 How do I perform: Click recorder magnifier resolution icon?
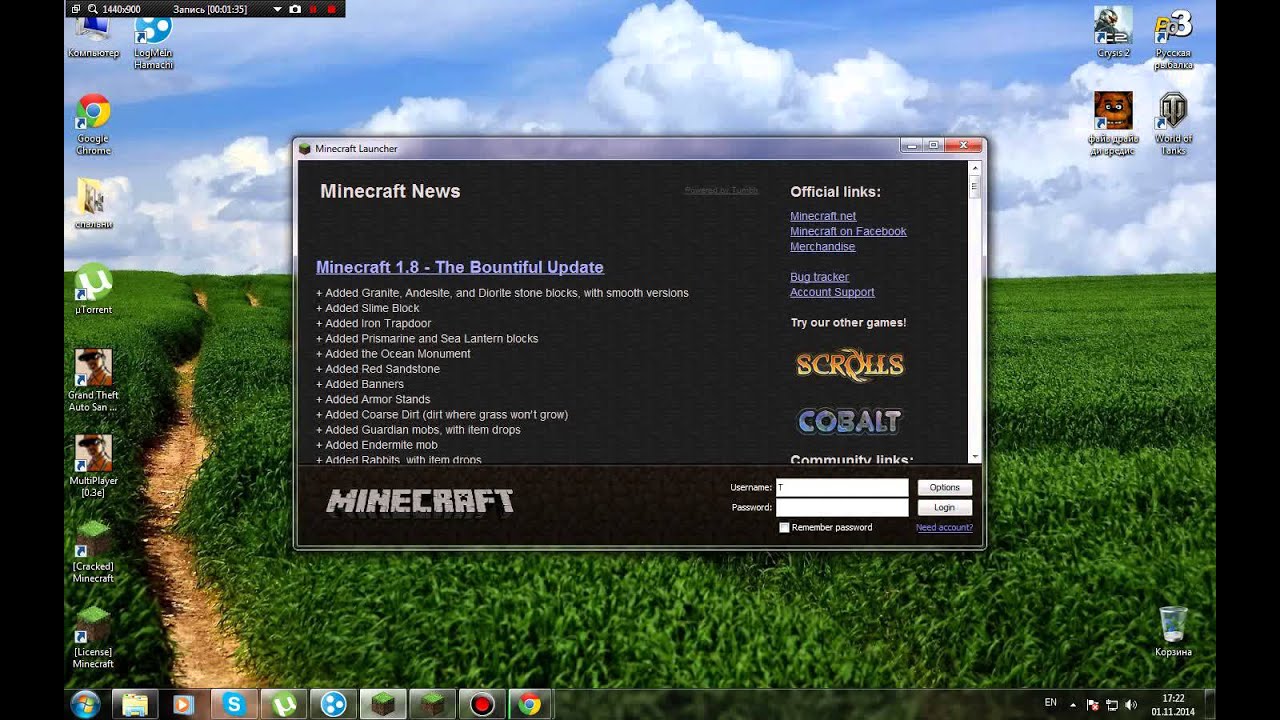click(x=92, y=9)
